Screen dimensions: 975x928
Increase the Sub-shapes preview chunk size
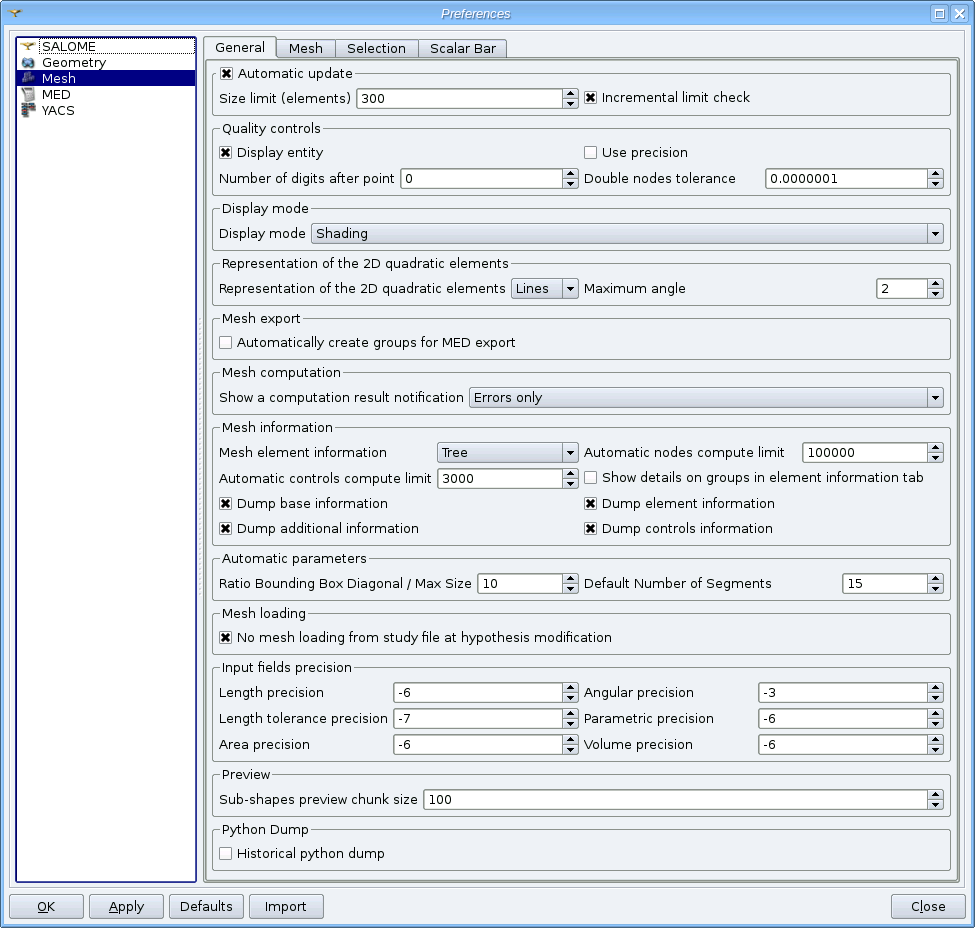[x=935, y=795]
